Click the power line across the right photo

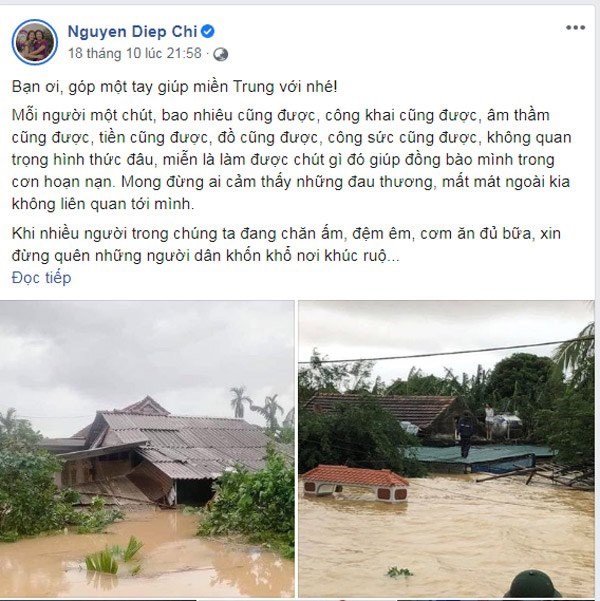(x=447, y=351)
